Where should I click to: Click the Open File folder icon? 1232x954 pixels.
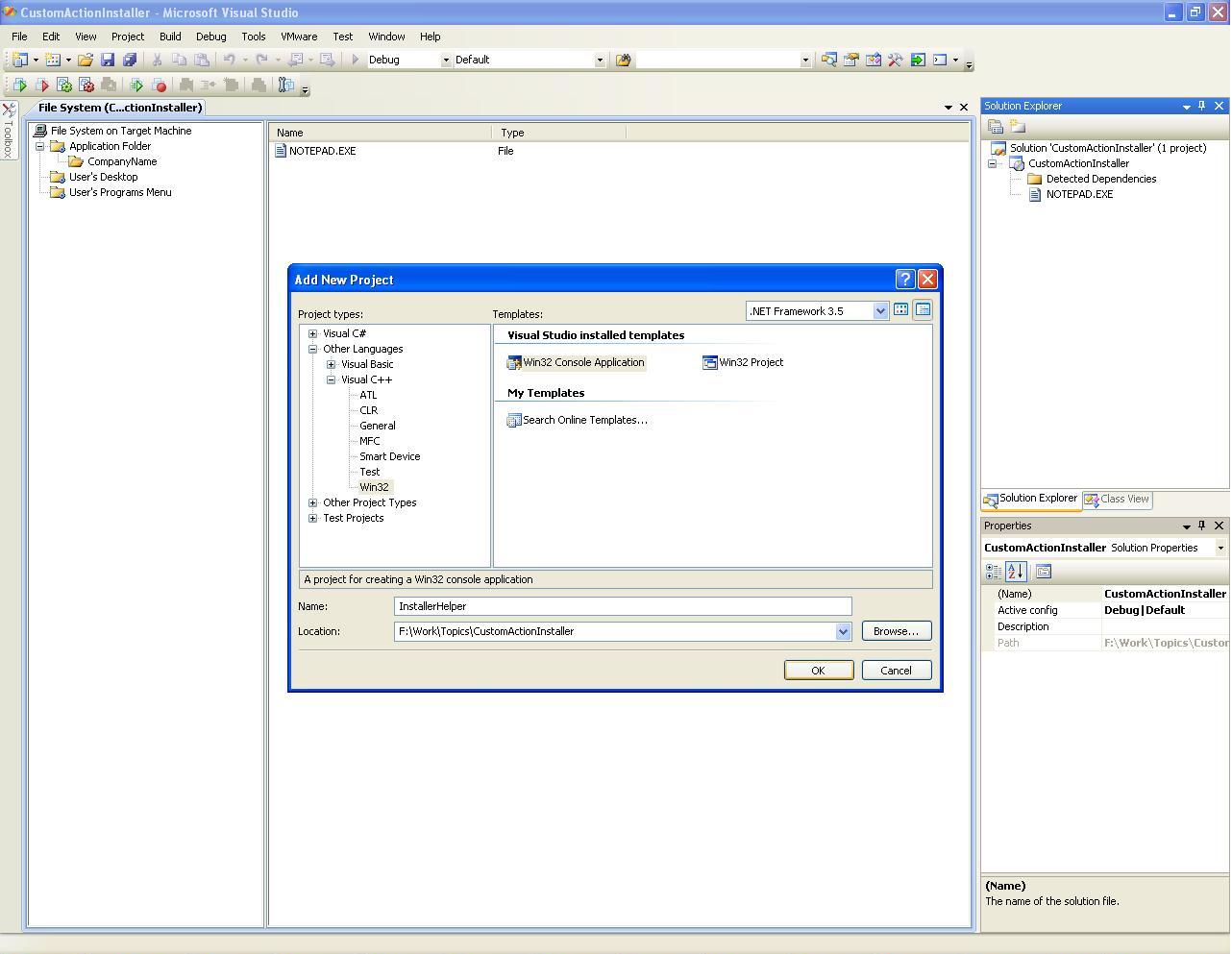pyautogui.click(x=86, y=60)
